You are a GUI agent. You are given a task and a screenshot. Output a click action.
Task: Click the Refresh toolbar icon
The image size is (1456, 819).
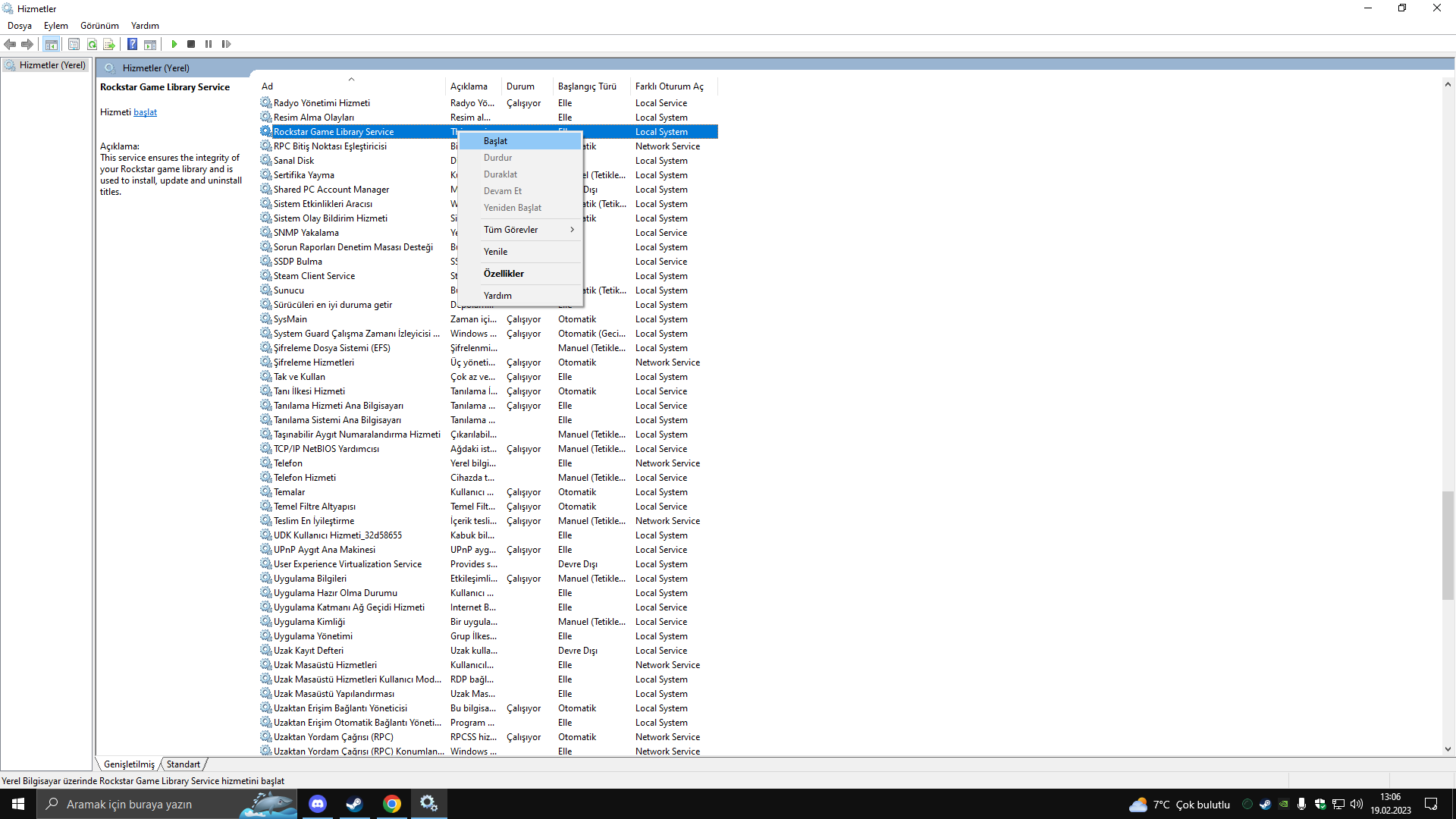[x=92, y=44]
